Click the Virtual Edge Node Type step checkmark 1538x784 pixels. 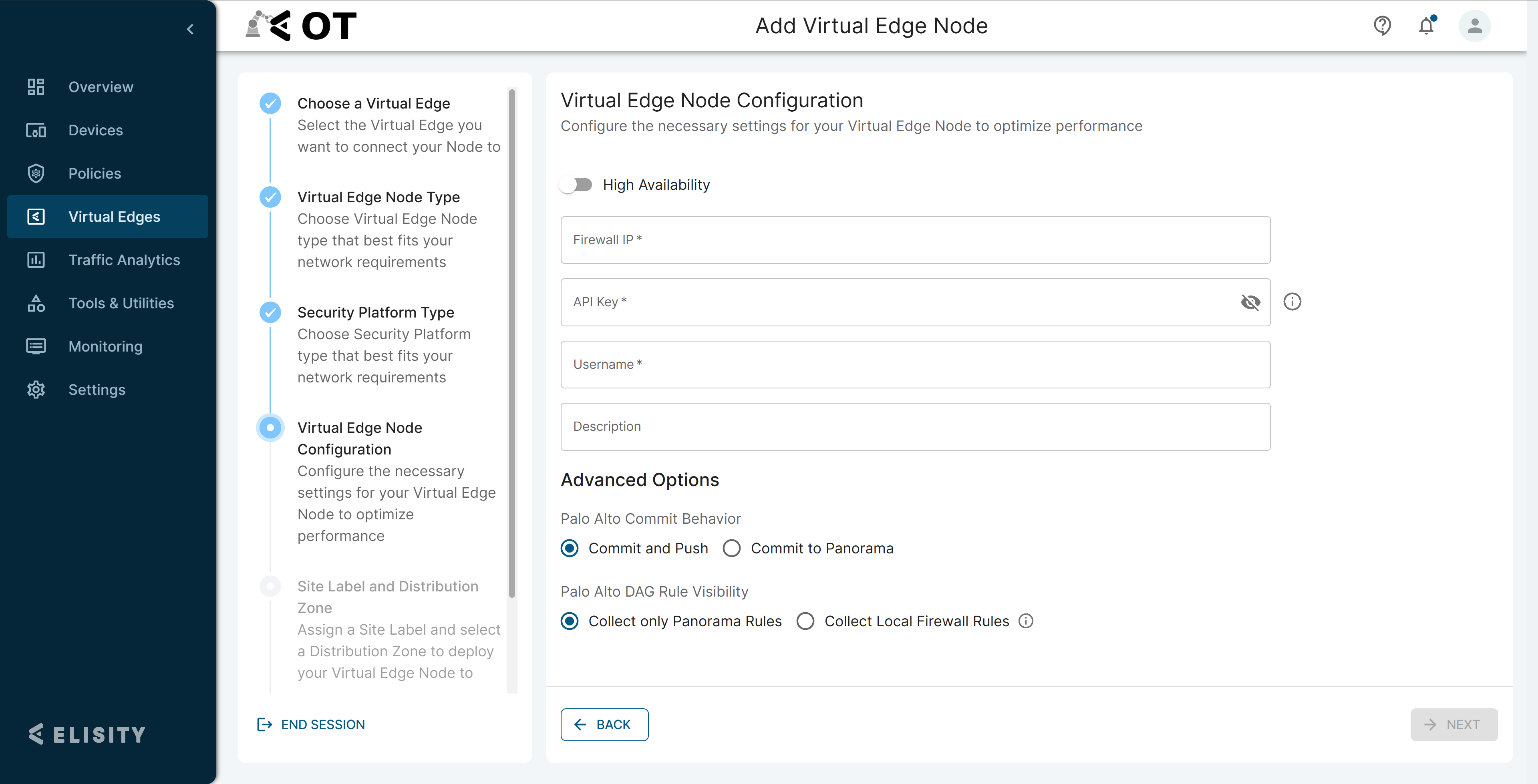coord(270,197)
